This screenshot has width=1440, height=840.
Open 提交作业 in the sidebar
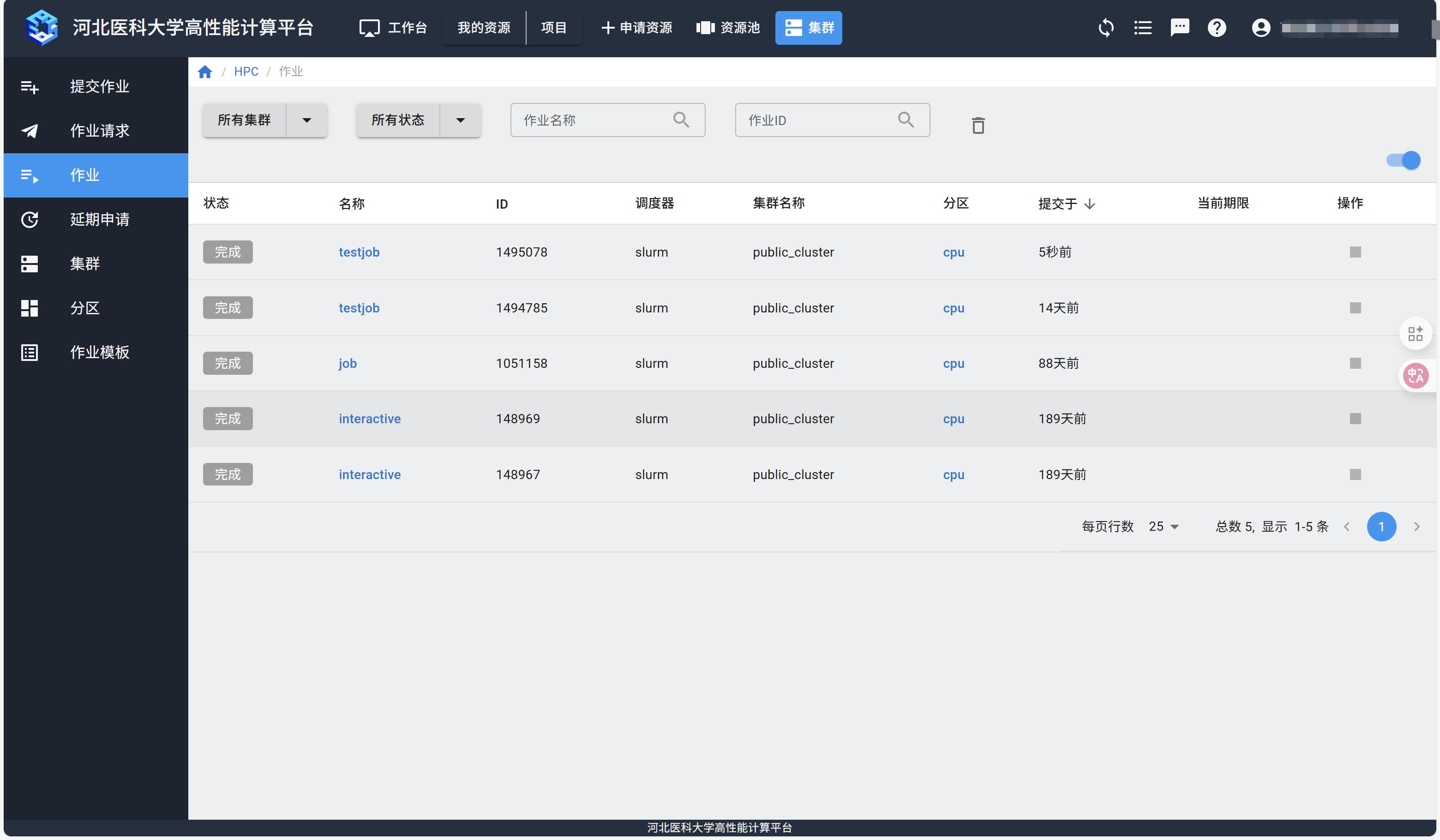tap(99, 86)
